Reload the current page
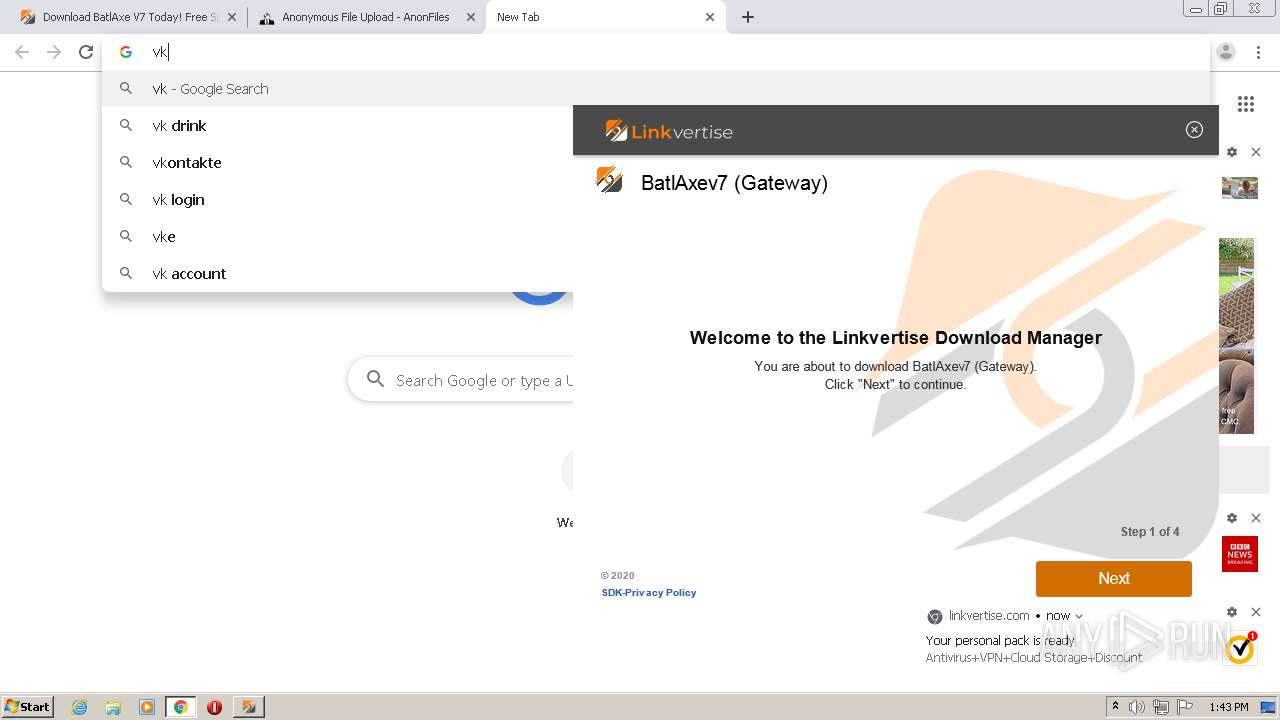 point(86,52)
